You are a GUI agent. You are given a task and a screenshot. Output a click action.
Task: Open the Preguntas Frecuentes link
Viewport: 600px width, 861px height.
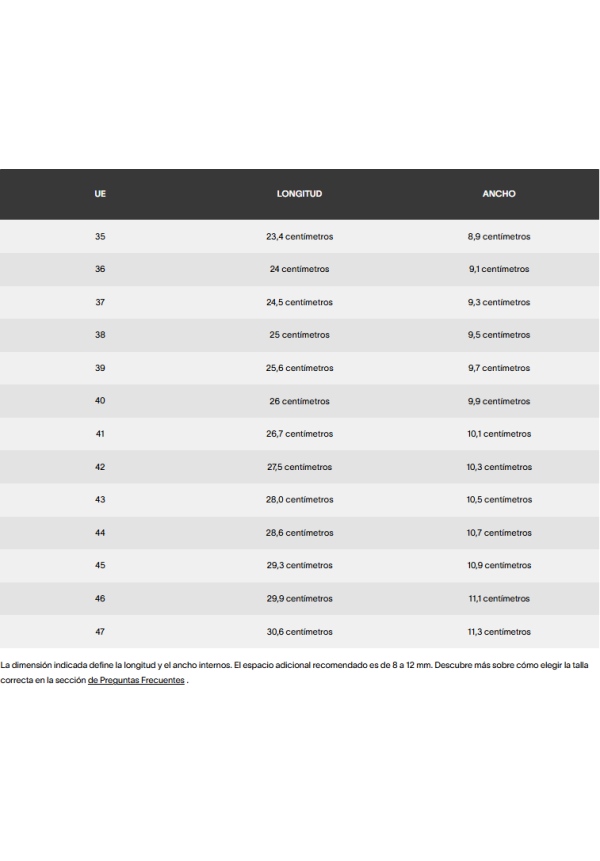[137, 680]
